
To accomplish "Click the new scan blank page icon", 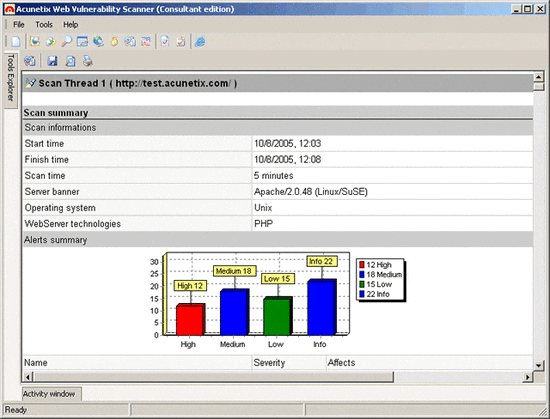I will click(16, 41).
